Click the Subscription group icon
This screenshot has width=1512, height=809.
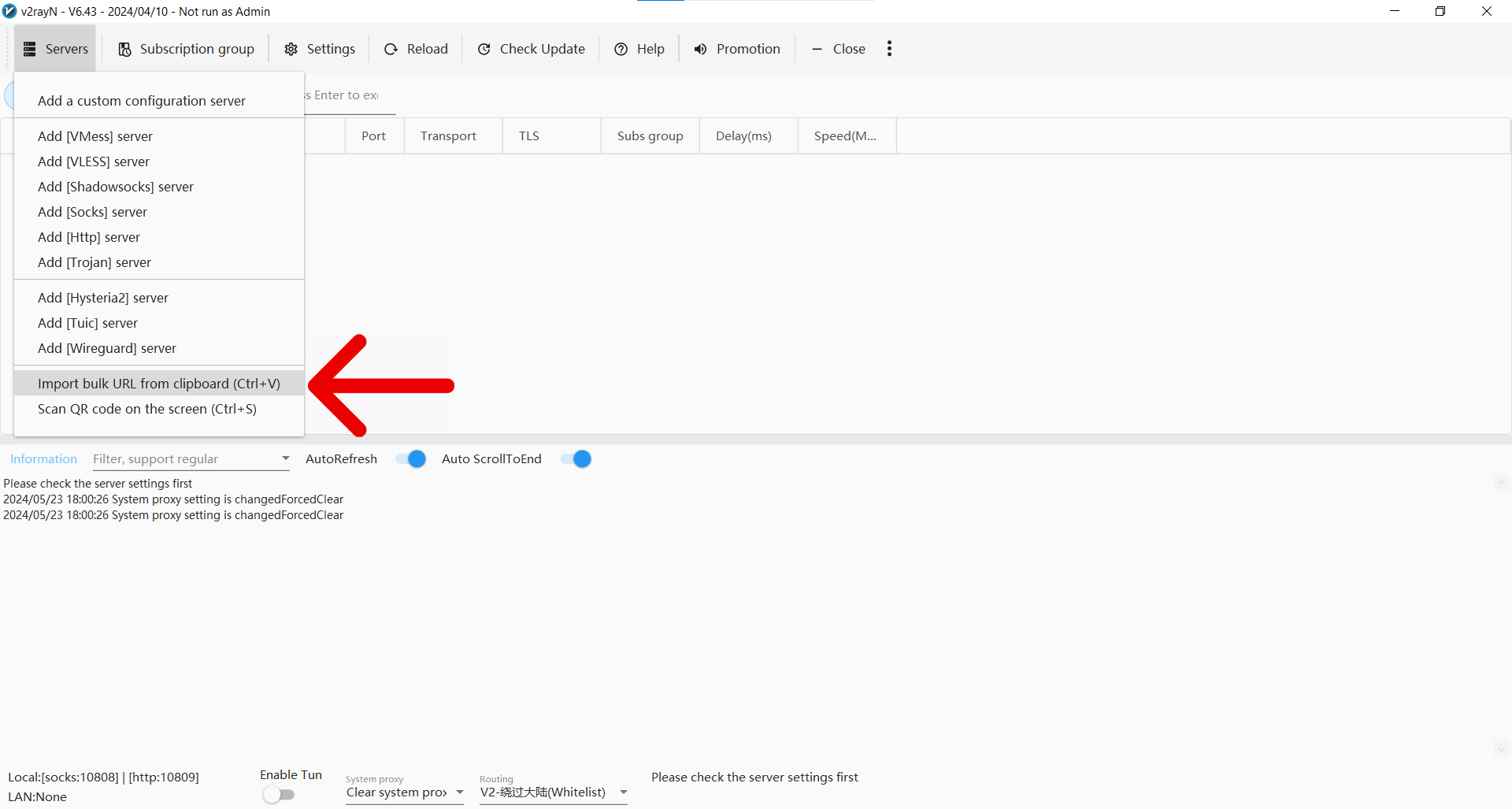(124, 49)
